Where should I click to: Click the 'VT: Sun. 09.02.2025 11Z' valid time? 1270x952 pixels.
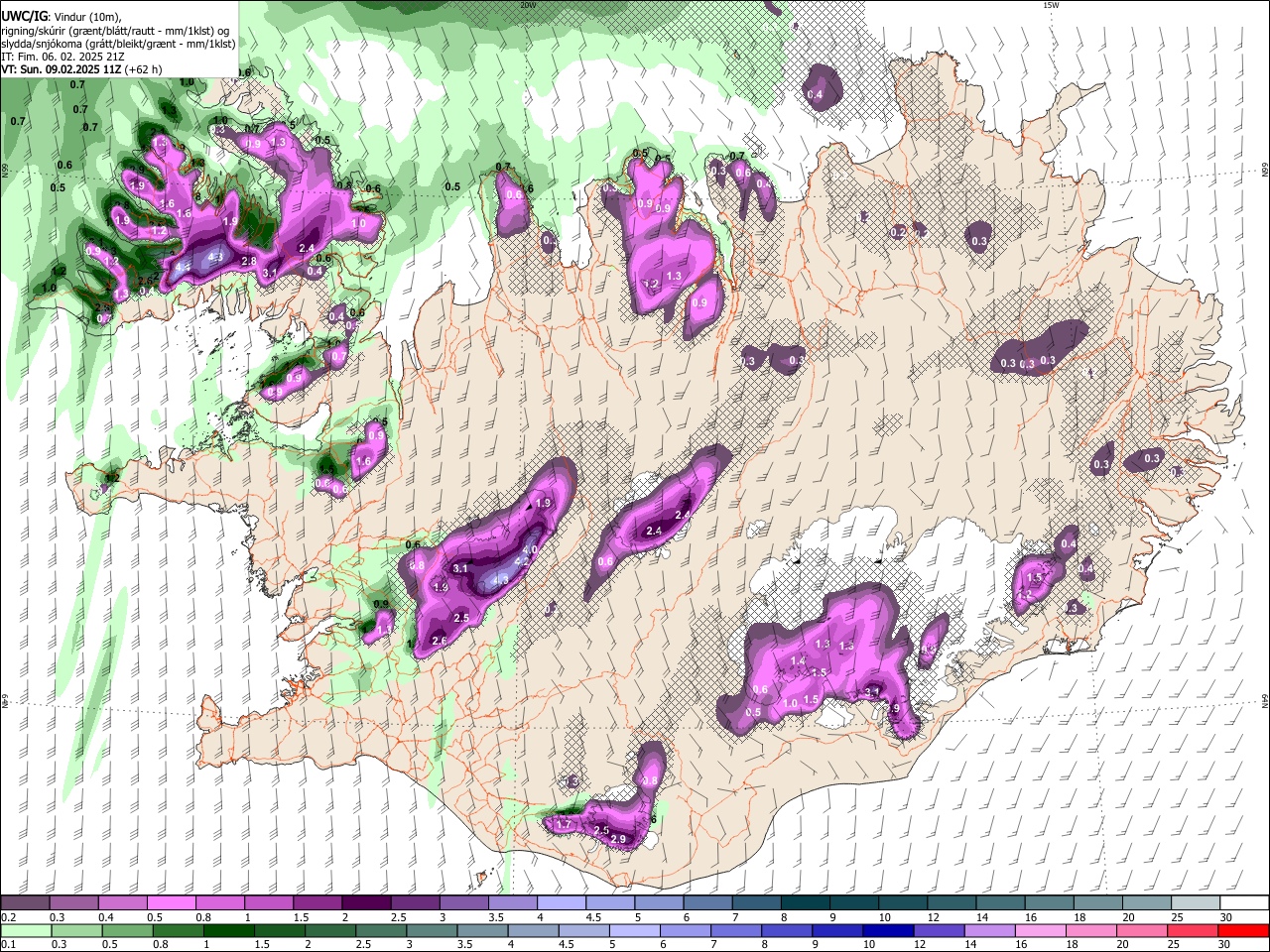[x=60, y=69]
